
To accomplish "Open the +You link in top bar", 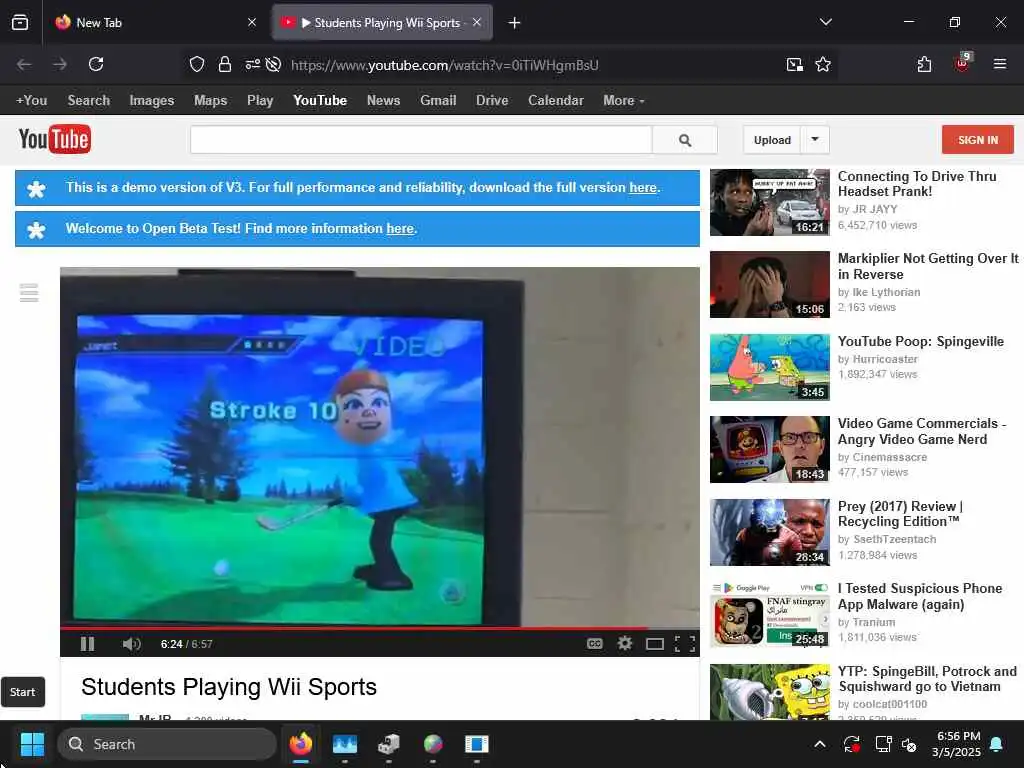I will 31,101.
